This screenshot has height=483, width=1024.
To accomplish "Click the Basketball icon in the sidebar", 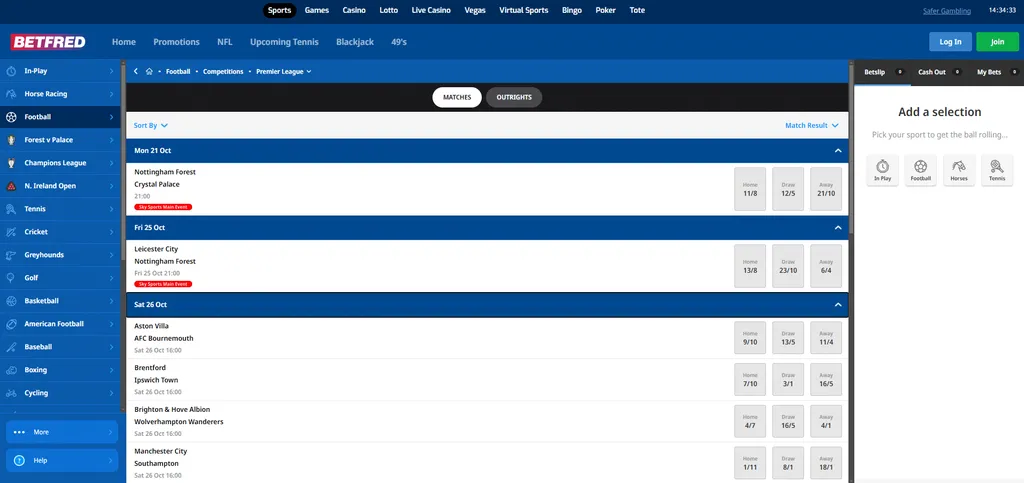I will (11, 301).
